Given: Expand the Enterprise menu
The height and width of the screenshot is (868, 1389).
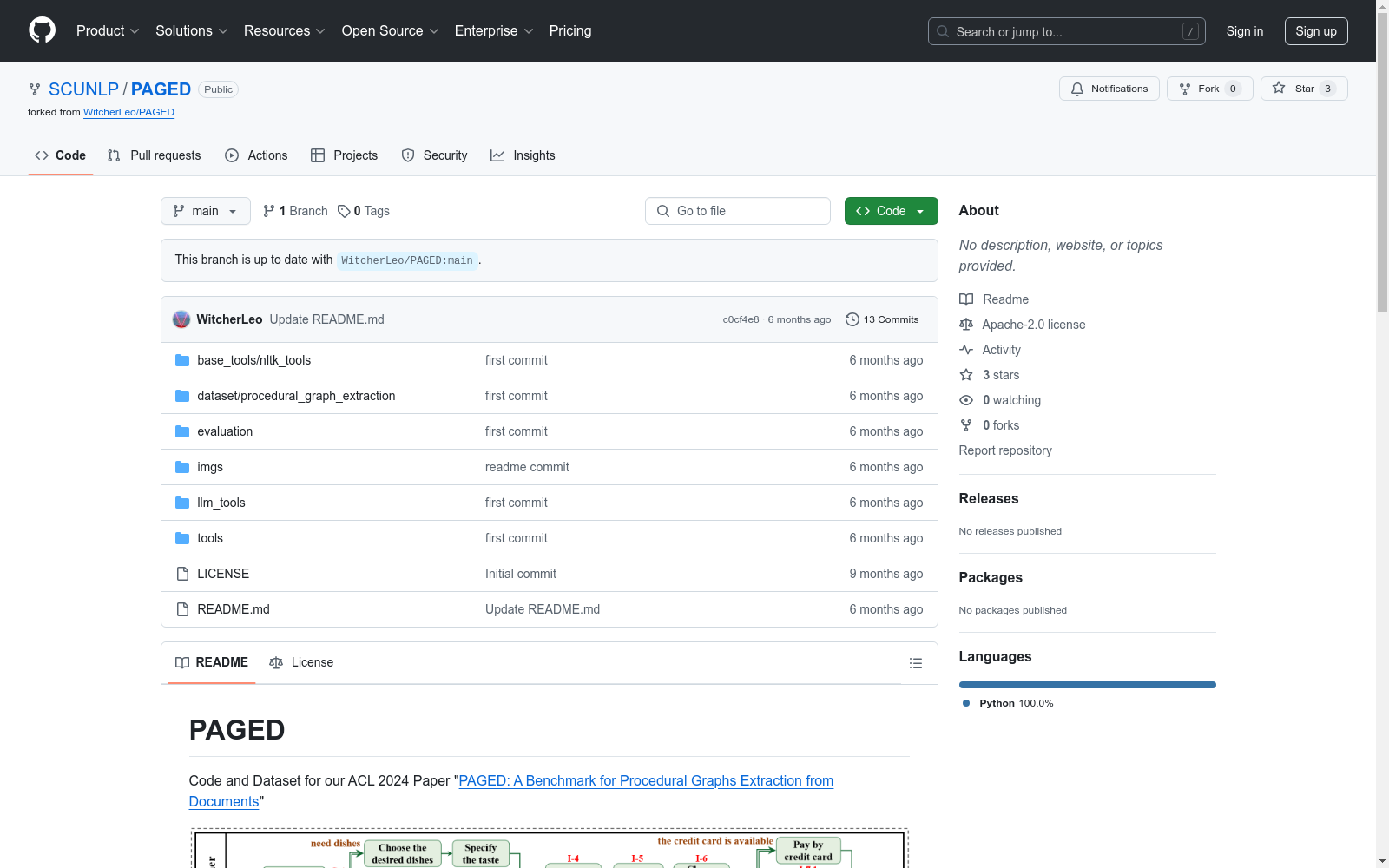Looking at the screenshot, I should tap(494, 31).
